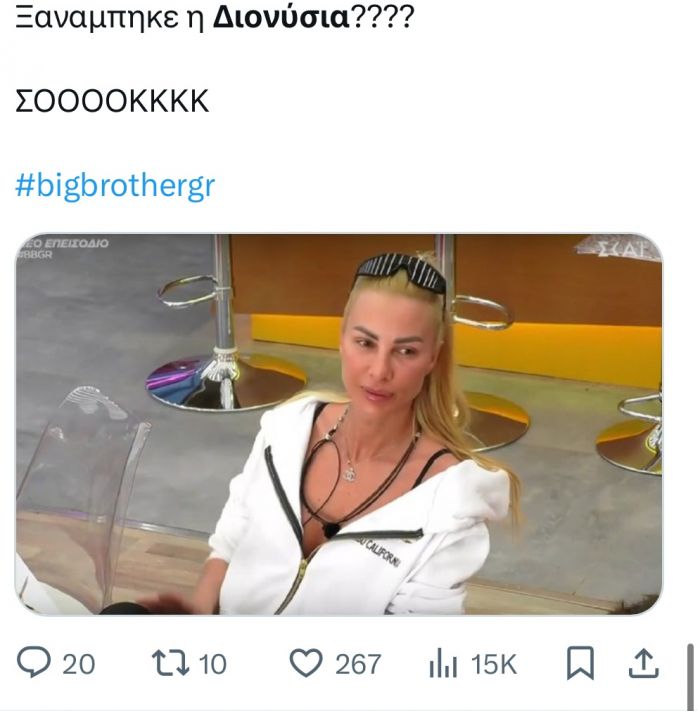Screen dimensions: 700x711
Task: Click the word Ξαναμπηκε in the tweet
Action: 97,19
